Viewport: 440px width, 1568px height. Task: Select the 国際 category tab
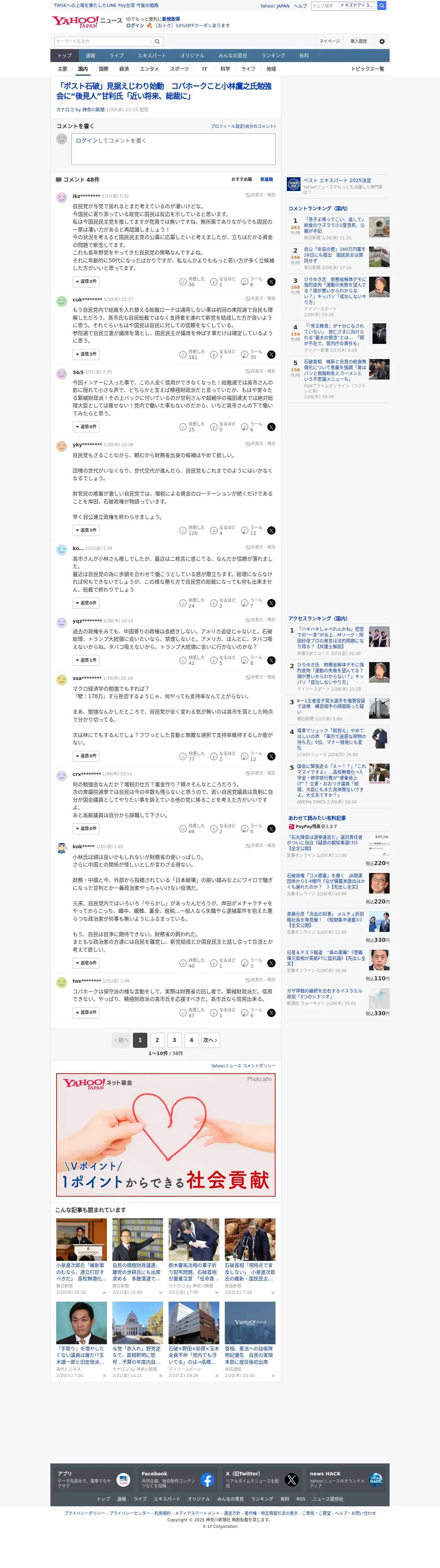pos(103,69)
